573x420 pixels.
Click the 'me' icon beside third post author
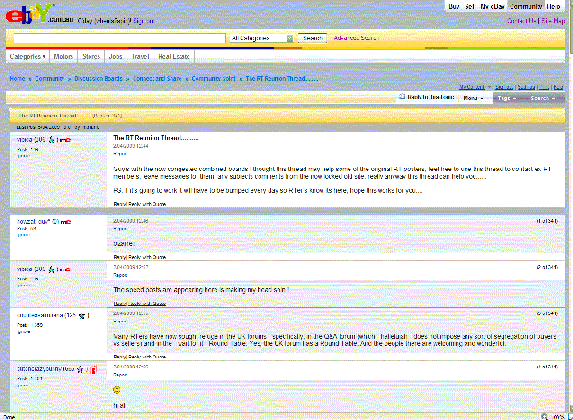coord(64,269)
